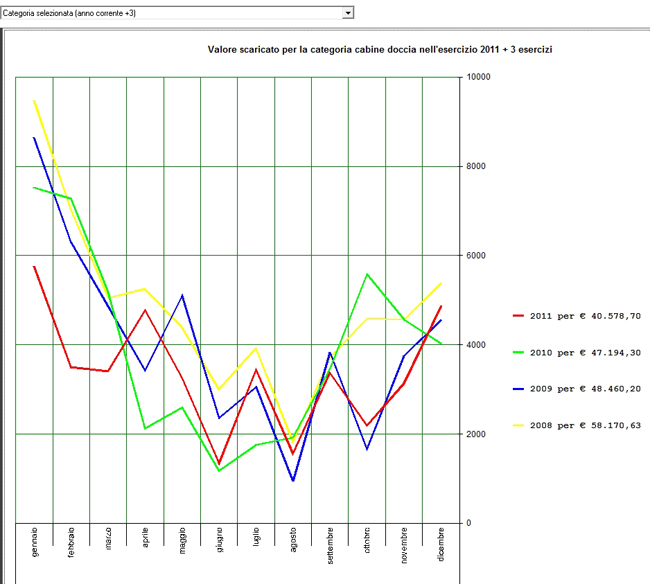Click the 'dicembre' month axis label
The width and height of the screenshot is (650, 584).
click(441, 544)
